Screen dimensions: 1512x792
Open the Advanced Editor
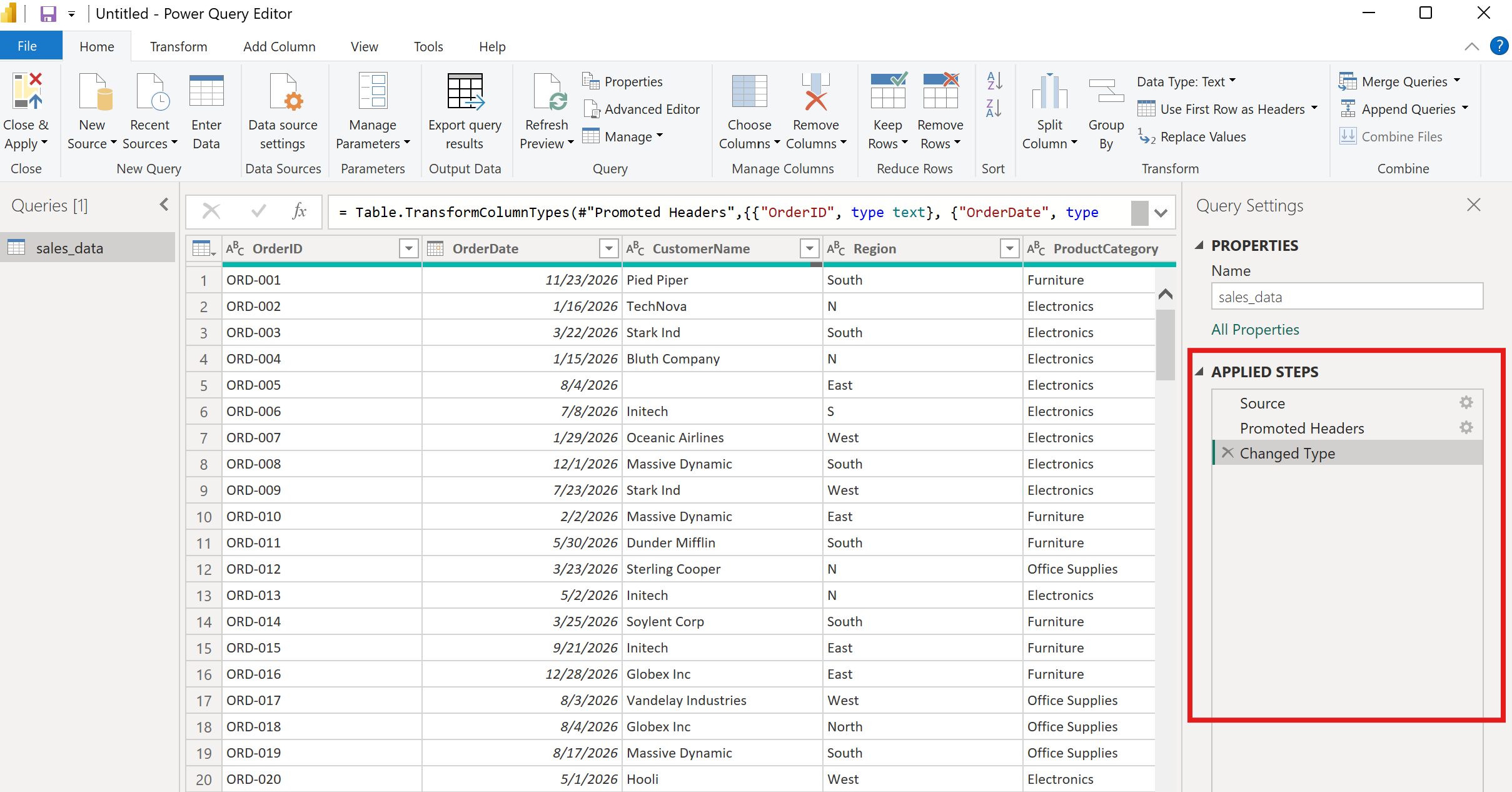point(641,109)
